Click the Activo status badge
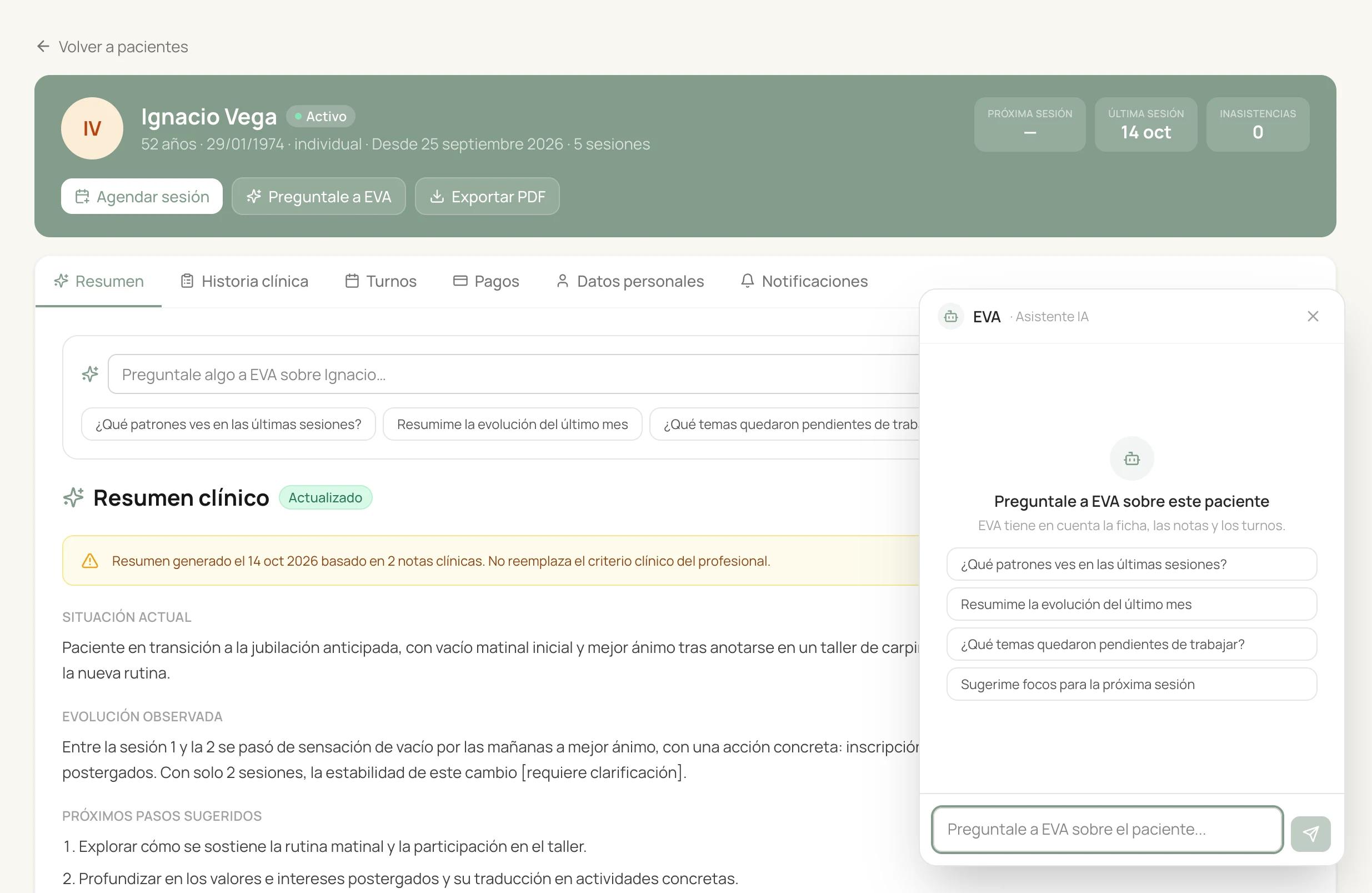This screenshot has width=1372, height=893. point(321,117)
